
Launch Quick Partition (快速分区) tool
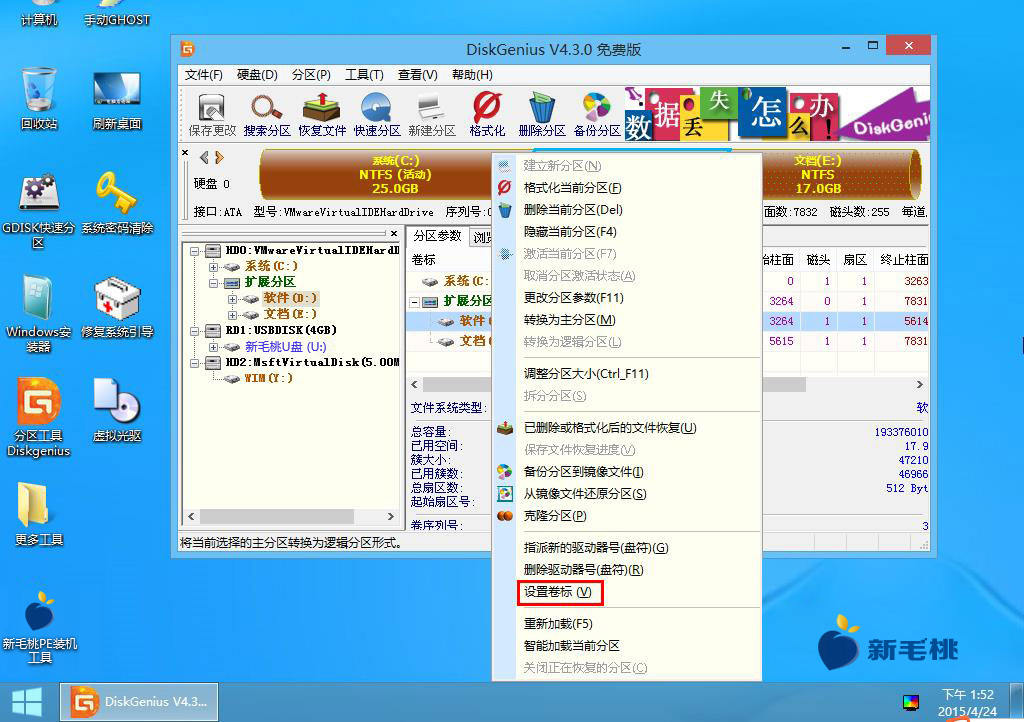click(377, 114)
